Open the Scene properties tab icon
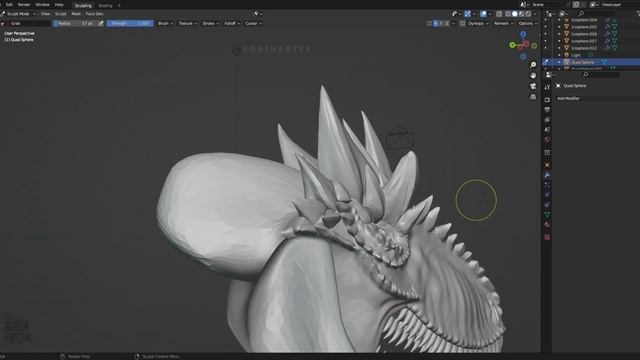Viewport: 640px width, 360px height. point(547,129)
